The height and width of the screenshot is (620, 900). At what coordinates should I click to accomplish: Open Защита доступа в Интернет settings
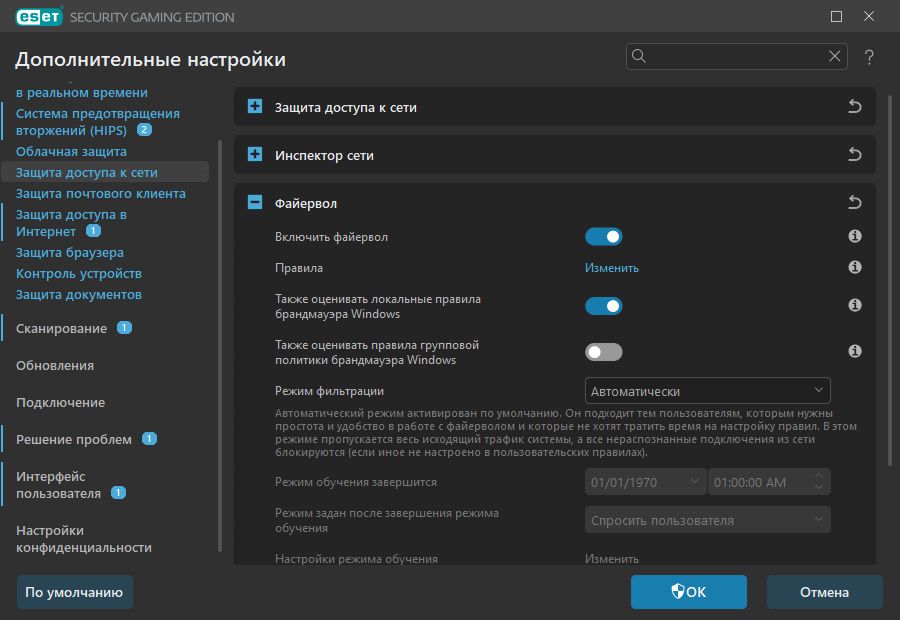pyautogui.click(x=71, y=223)
